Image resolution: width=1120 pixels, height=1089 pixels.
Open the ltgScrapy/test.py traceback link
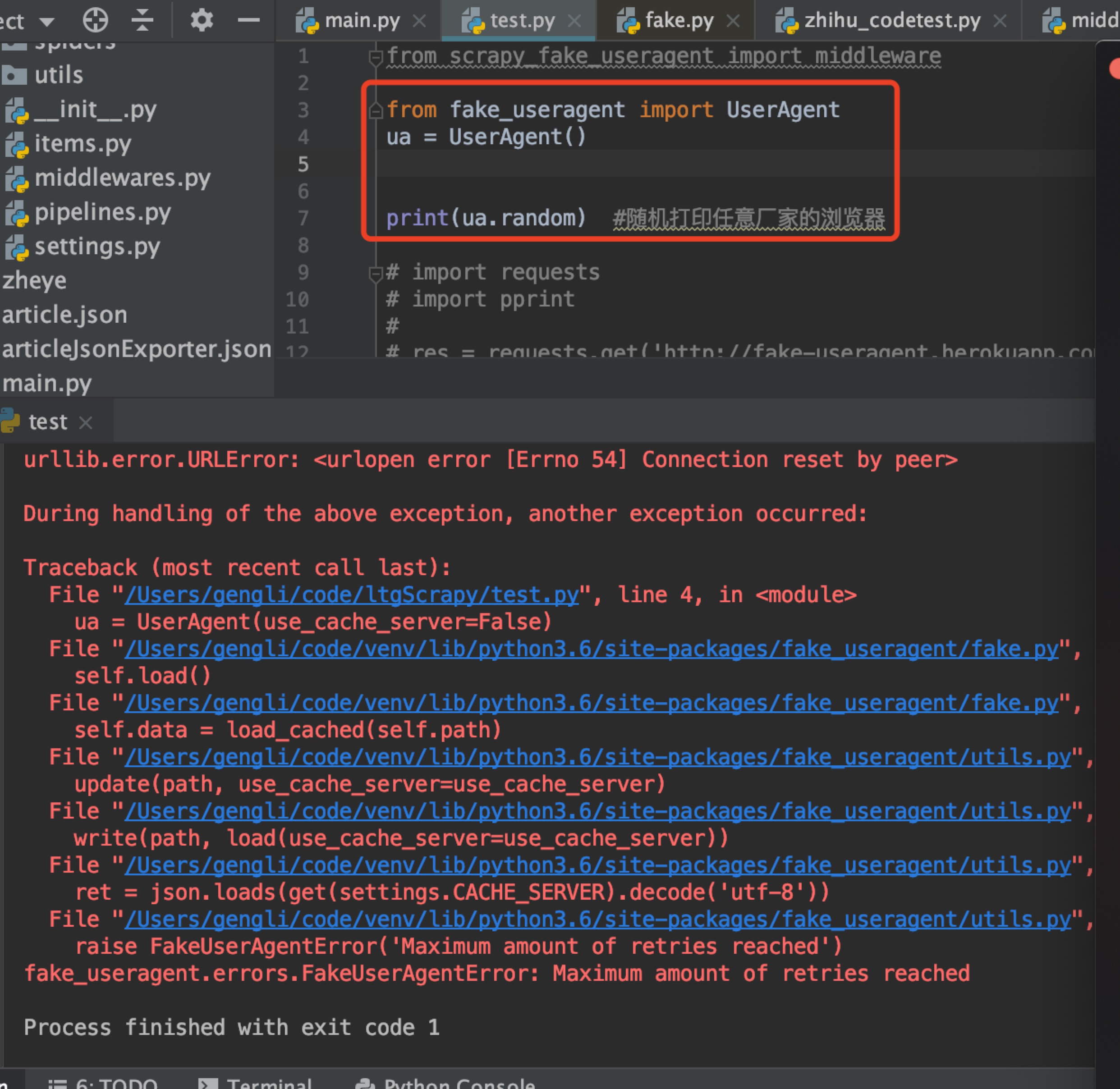point(352,595)
